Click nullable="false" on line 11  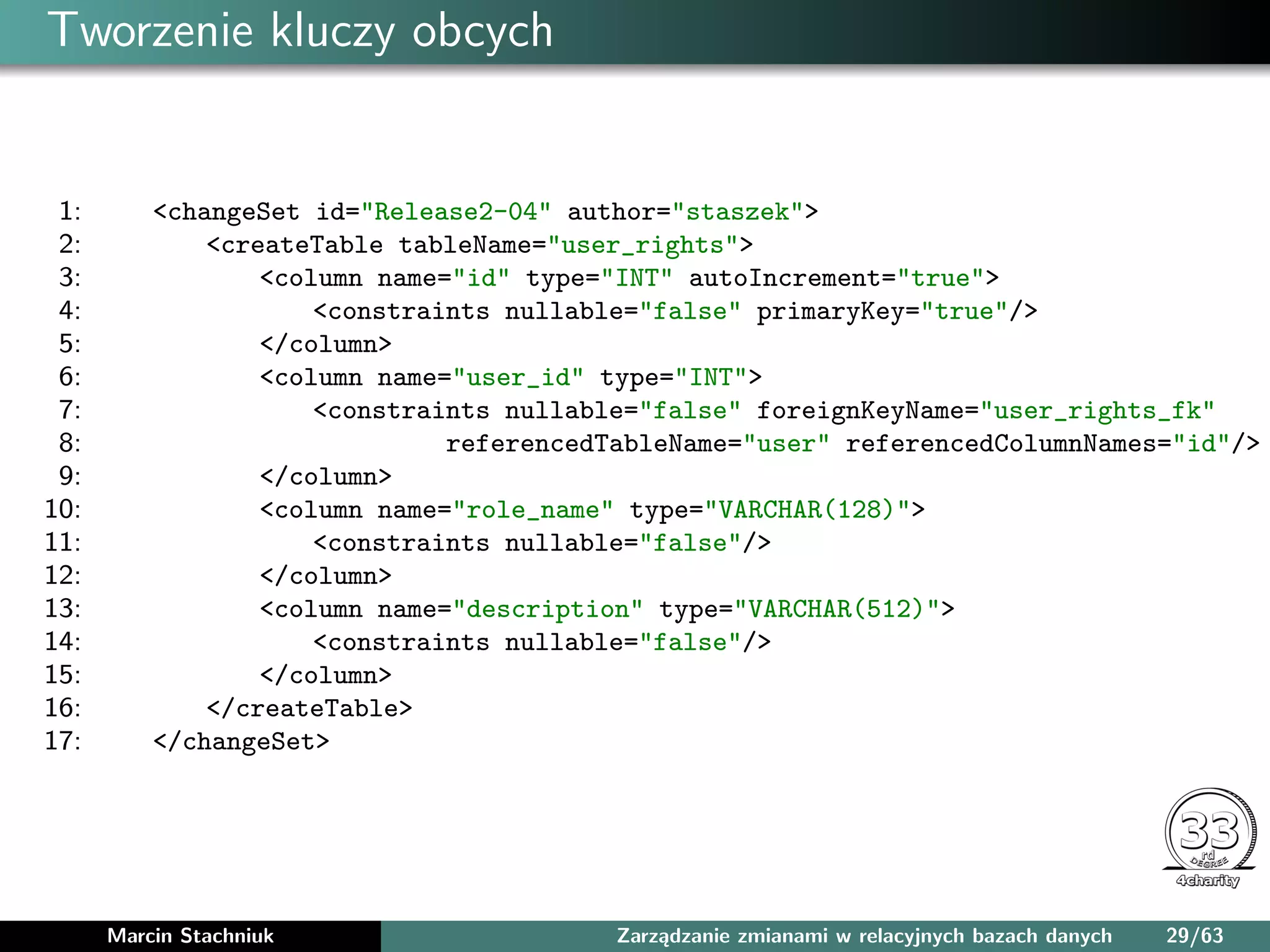click(623, 544)
